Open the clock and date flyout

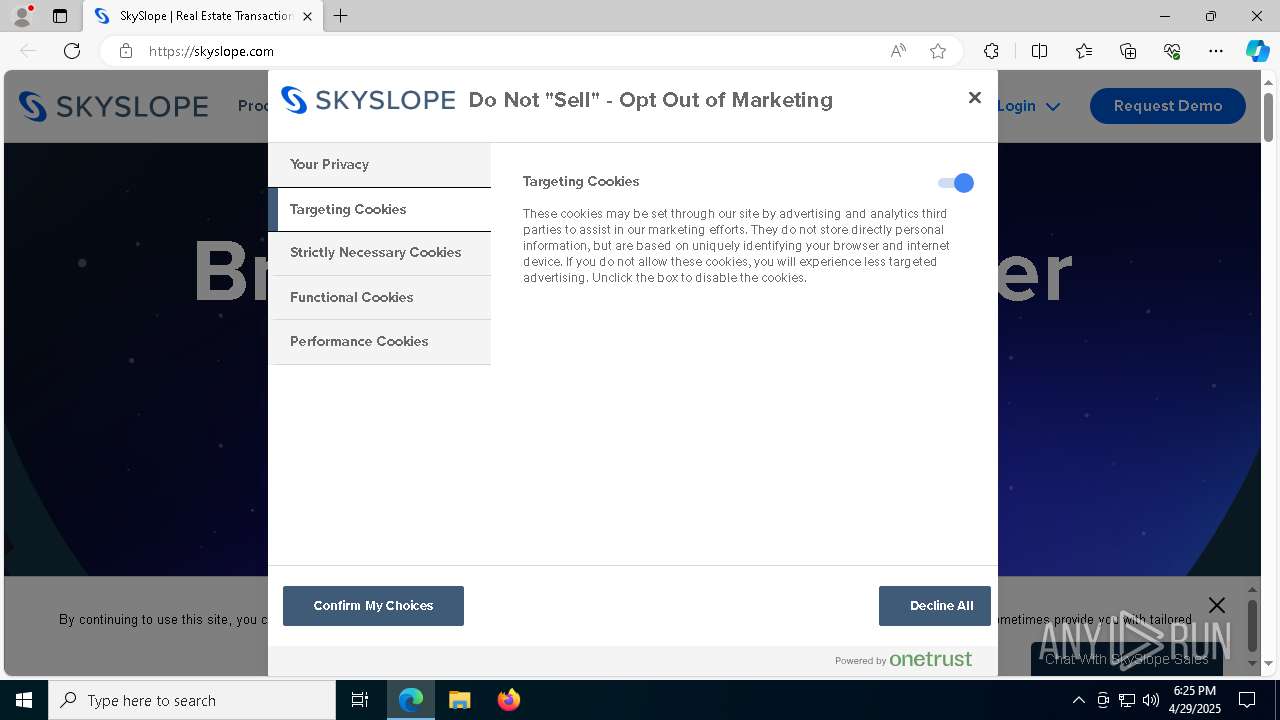click(x=1195, y=700)
